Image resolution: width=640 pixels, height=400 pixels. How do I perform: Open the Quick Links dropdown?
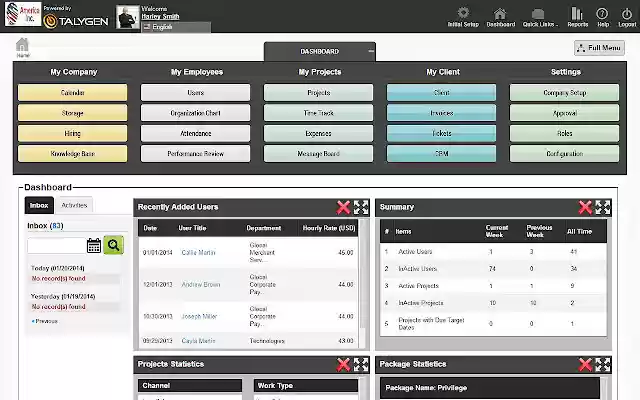pos(539,17)
